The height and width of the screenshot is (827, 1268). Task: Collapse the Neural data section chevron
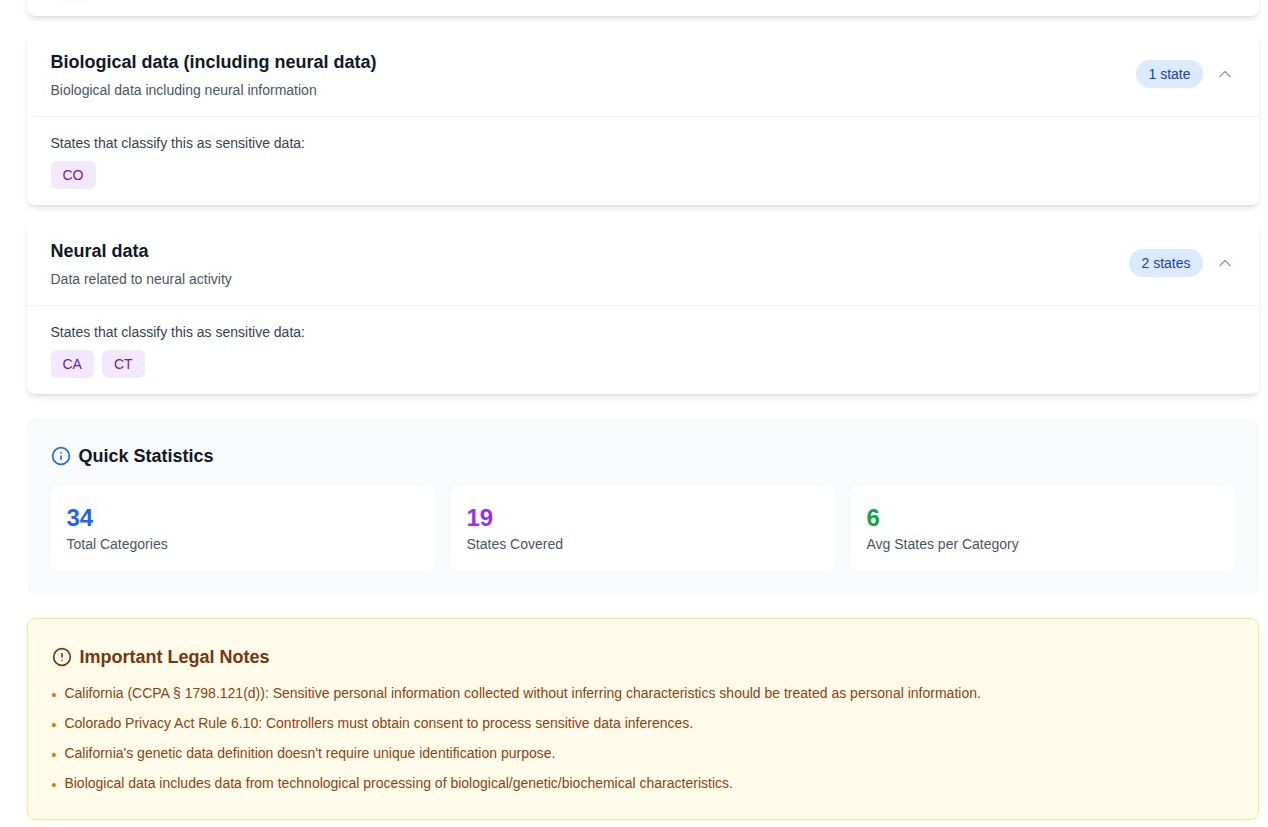pos(1225,263)
